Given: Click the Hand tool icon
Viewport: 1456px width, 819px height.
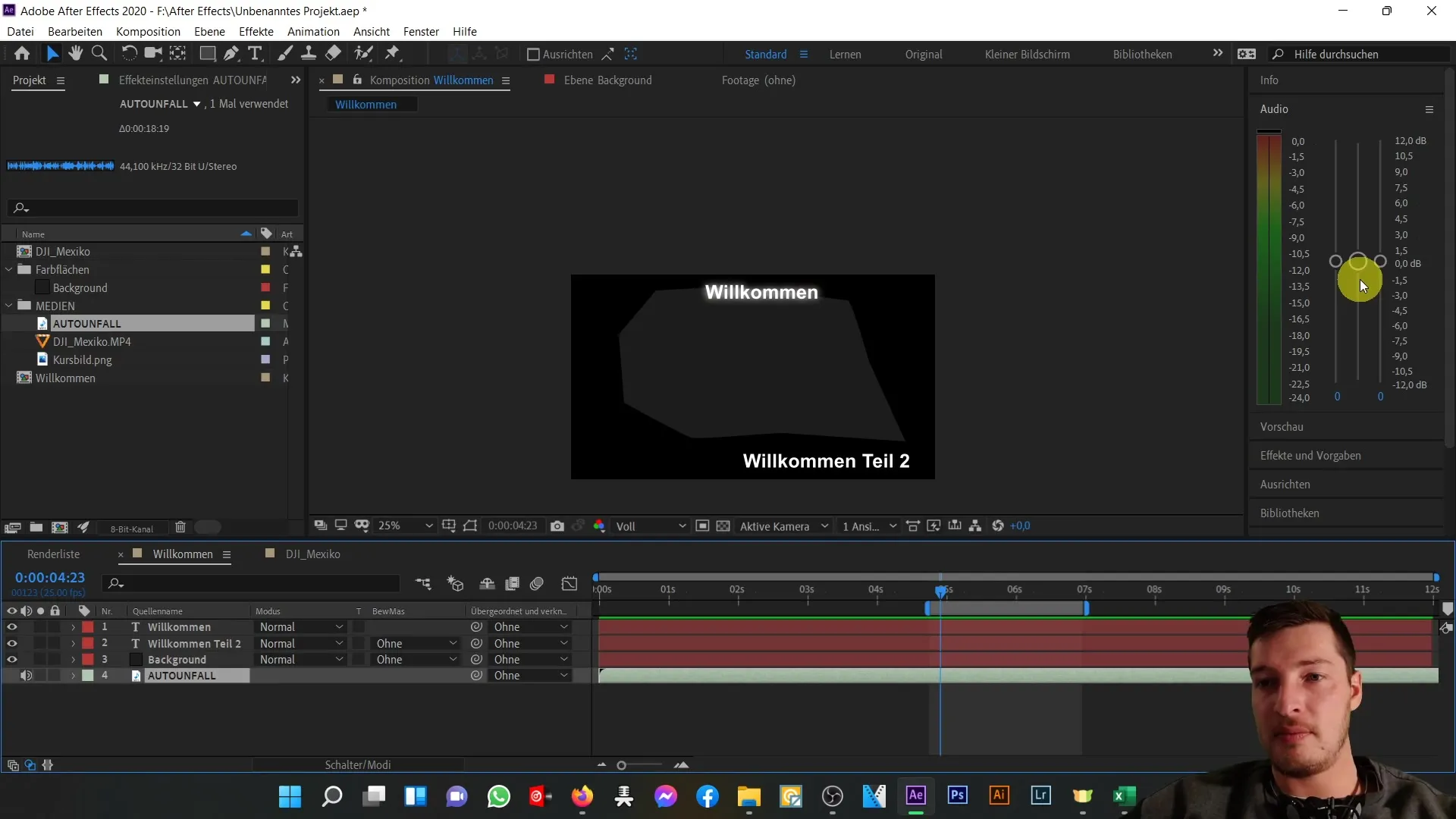Looking at the screenshot, I should click(x=76, y=53).
